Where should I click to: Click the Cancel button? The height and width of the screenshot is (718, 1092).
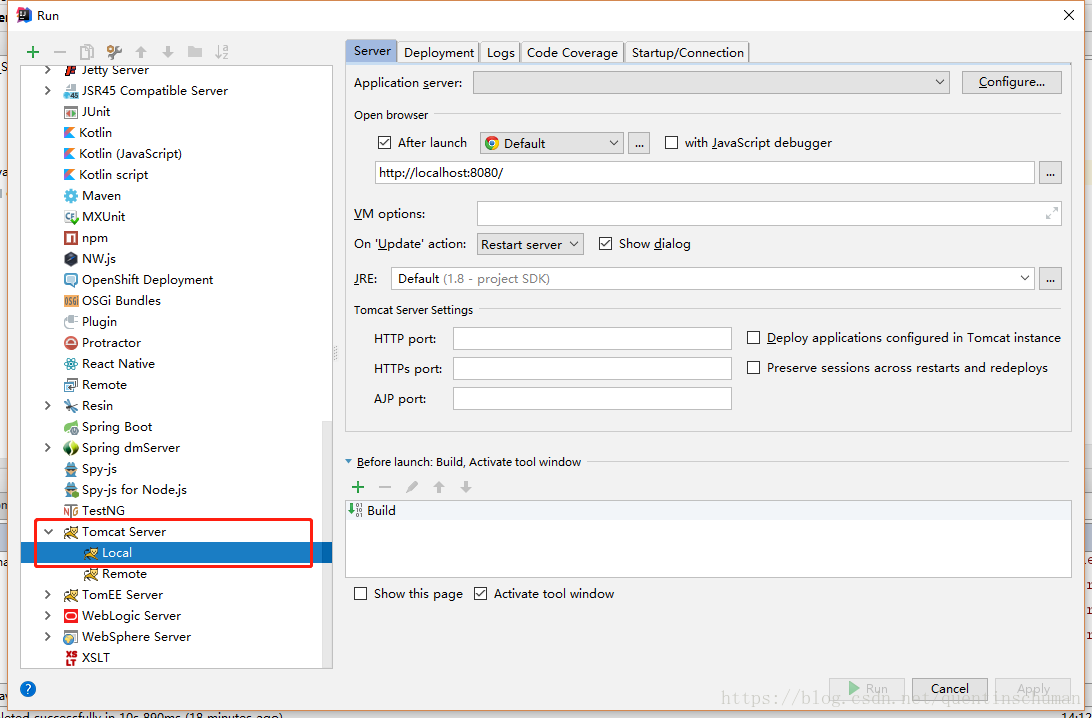950,689
